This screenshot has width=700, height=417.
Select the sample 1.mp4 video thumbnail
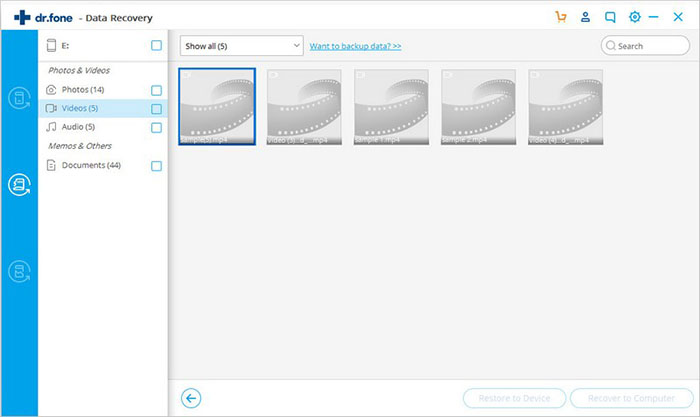pos(391,107)
